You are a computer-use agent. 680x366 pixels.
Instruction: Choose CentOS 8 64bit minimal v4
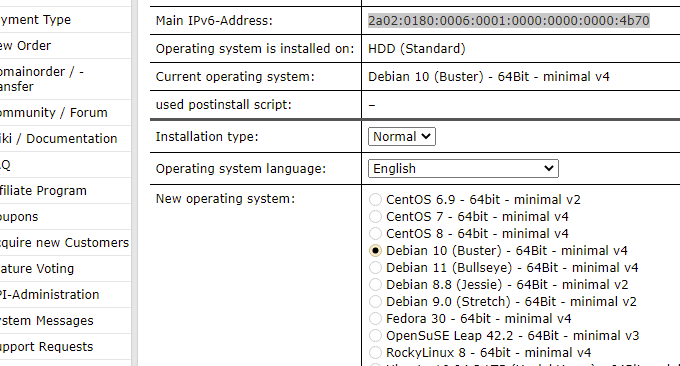(x=375, y=233)
